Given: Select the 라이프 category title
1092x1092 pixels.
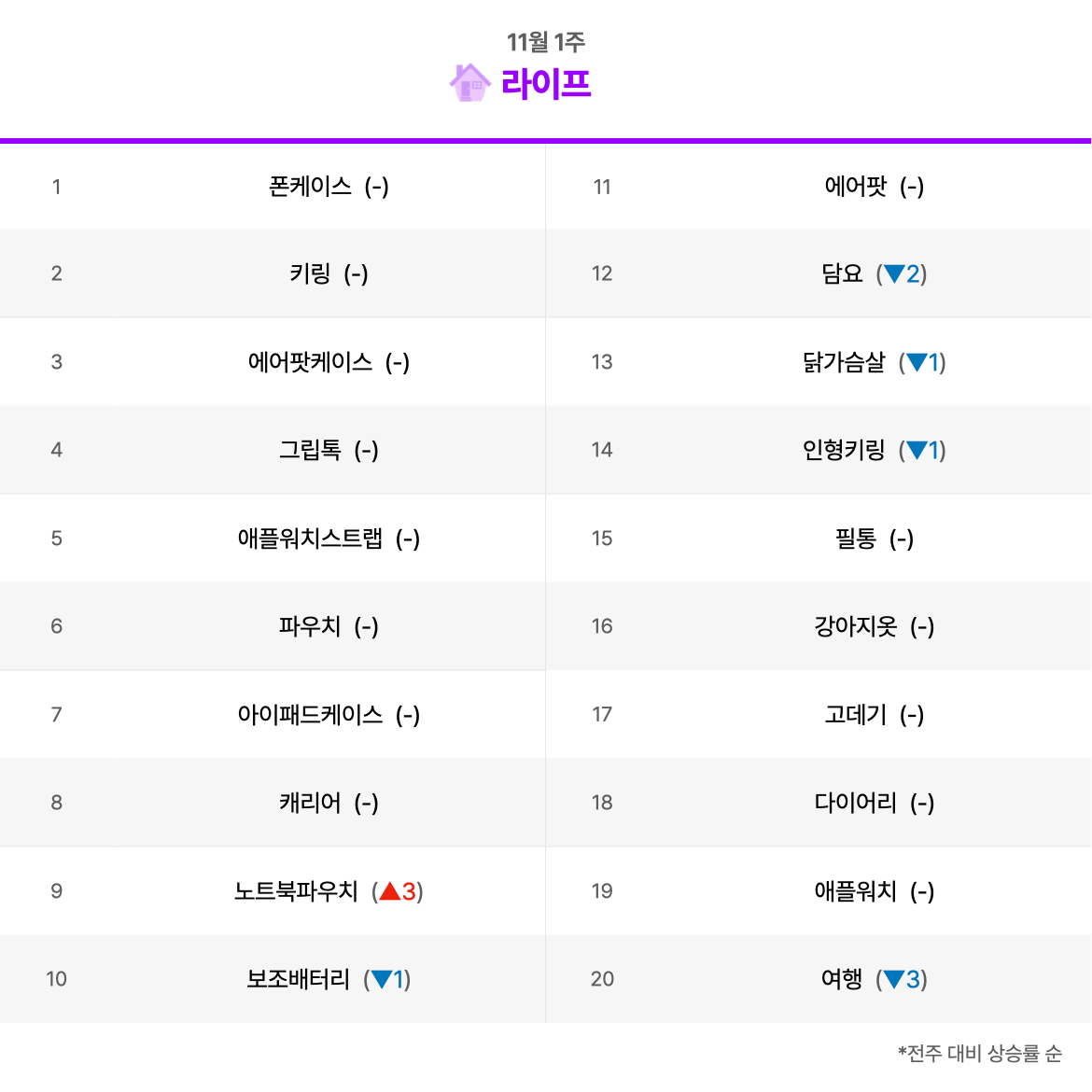Looking at the screenshot, I should click(x=546, y=84).
